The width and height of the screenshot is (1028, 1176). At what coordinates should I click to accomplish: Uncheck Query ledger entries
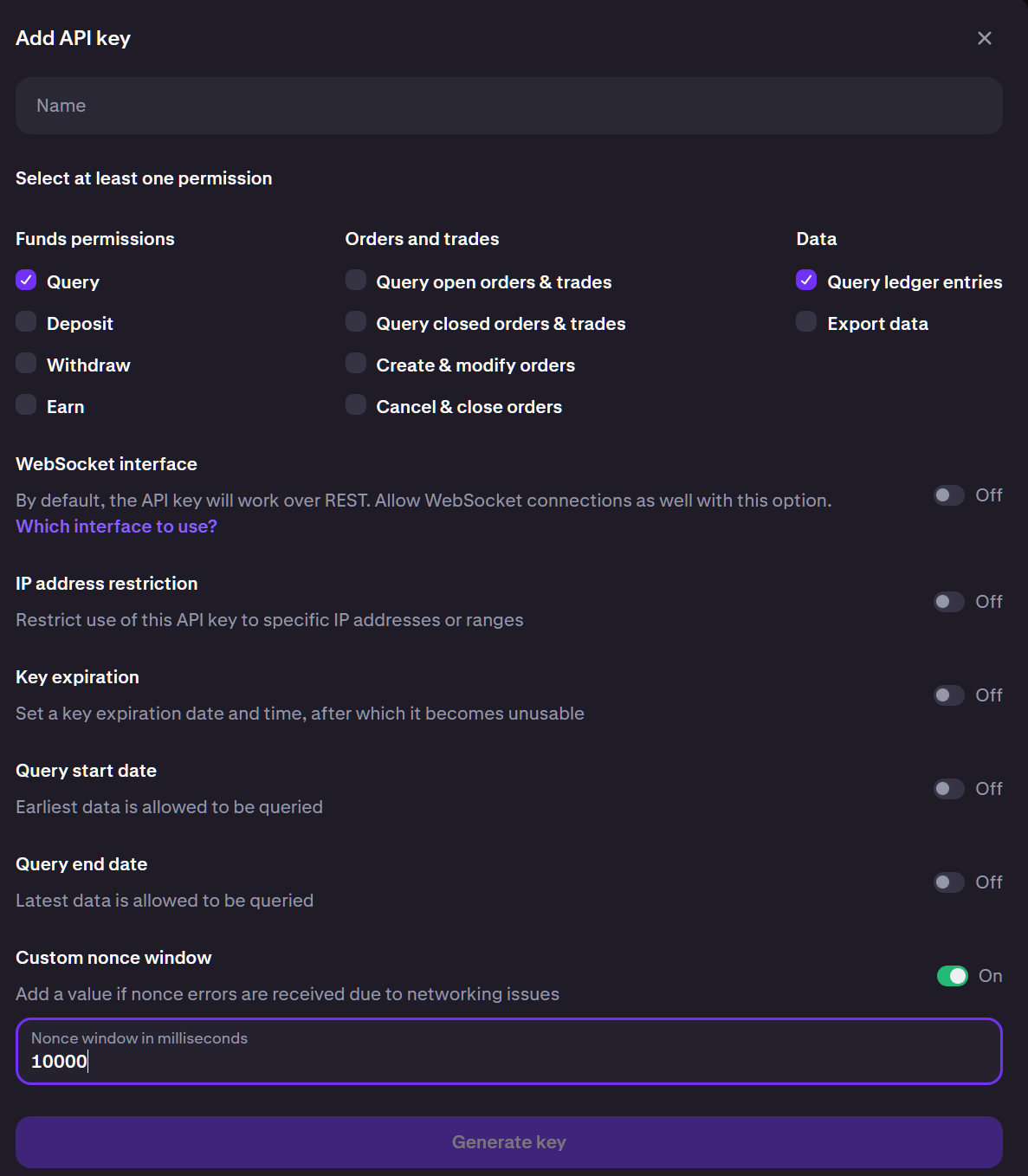806,281
